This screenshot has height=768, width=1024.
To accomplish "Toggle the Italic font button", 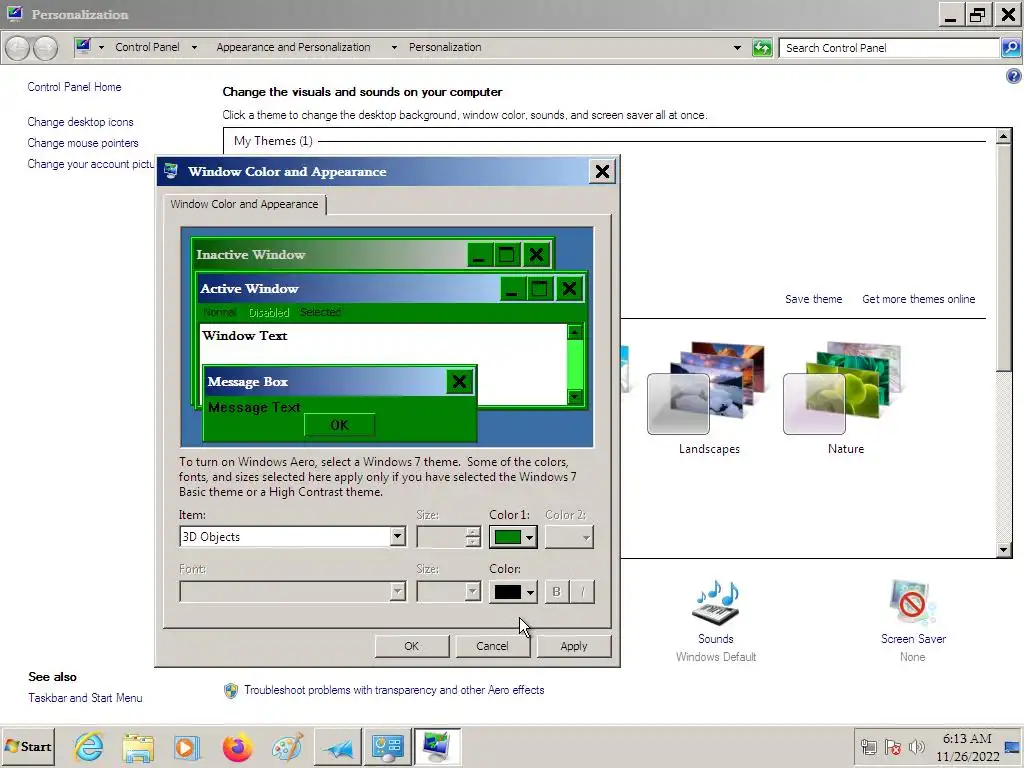I will (x=582, y=592).
